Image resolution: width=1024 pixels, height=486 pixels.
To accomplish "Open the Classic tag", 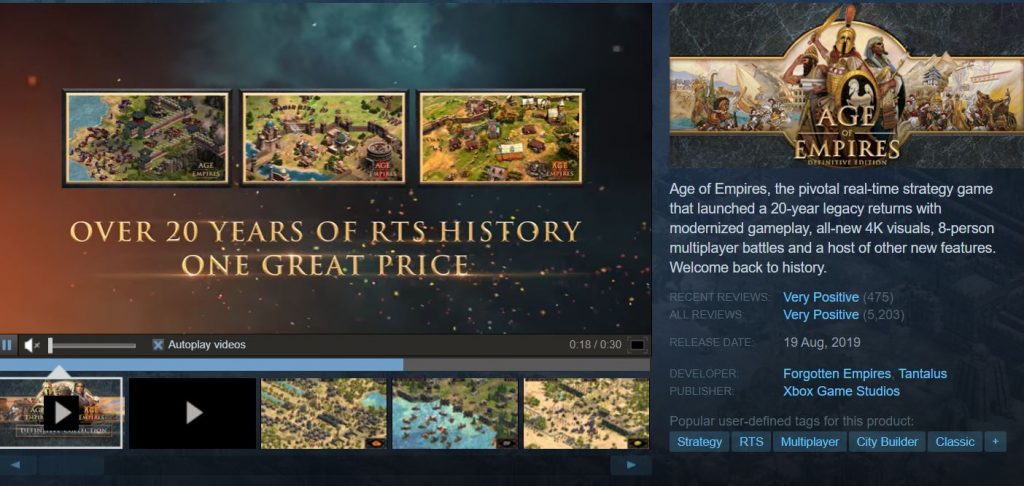I will [955, 442].
